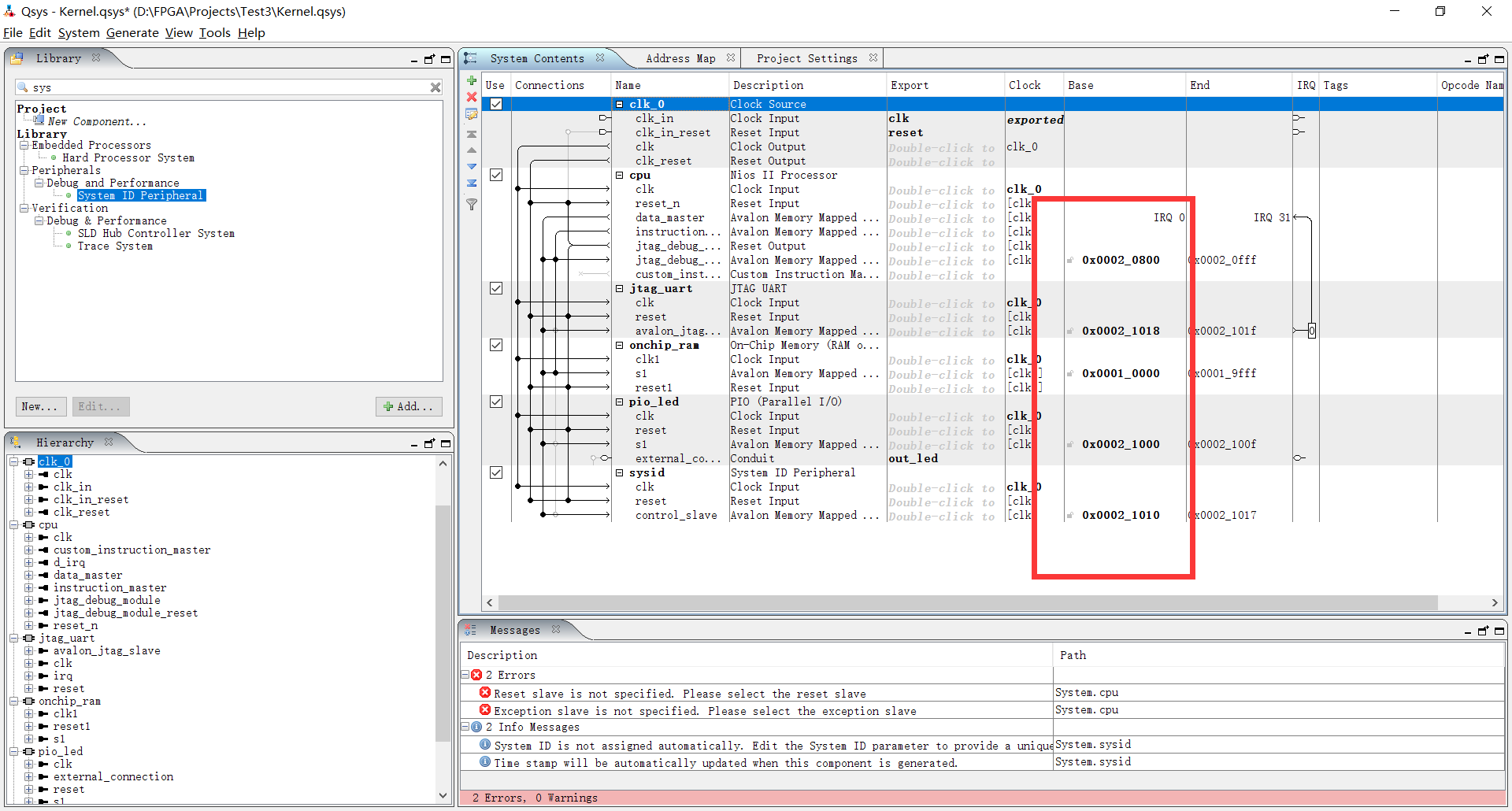Collapse the clk_0 component in System Contents
1512x811 pixels.
[620, 104]
